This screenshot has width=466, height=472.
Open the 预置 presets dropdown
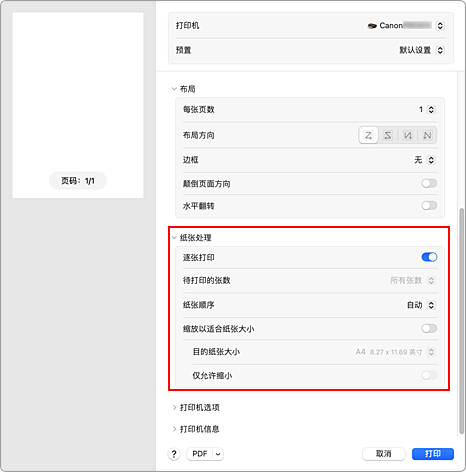[x=440, y=50]
